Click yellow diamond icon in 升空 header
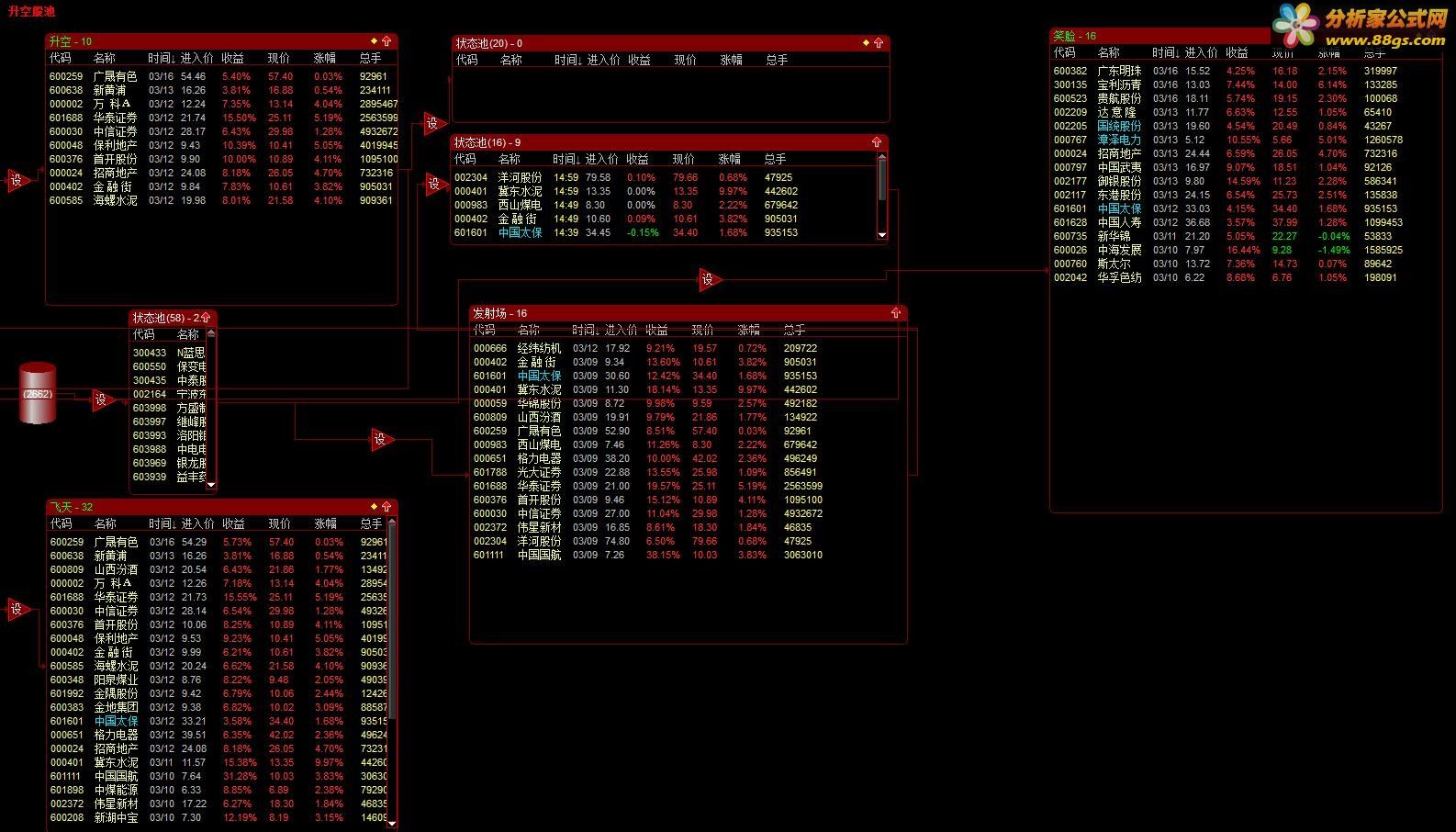This screenshot has height=832, width=1456. (374, 41)
